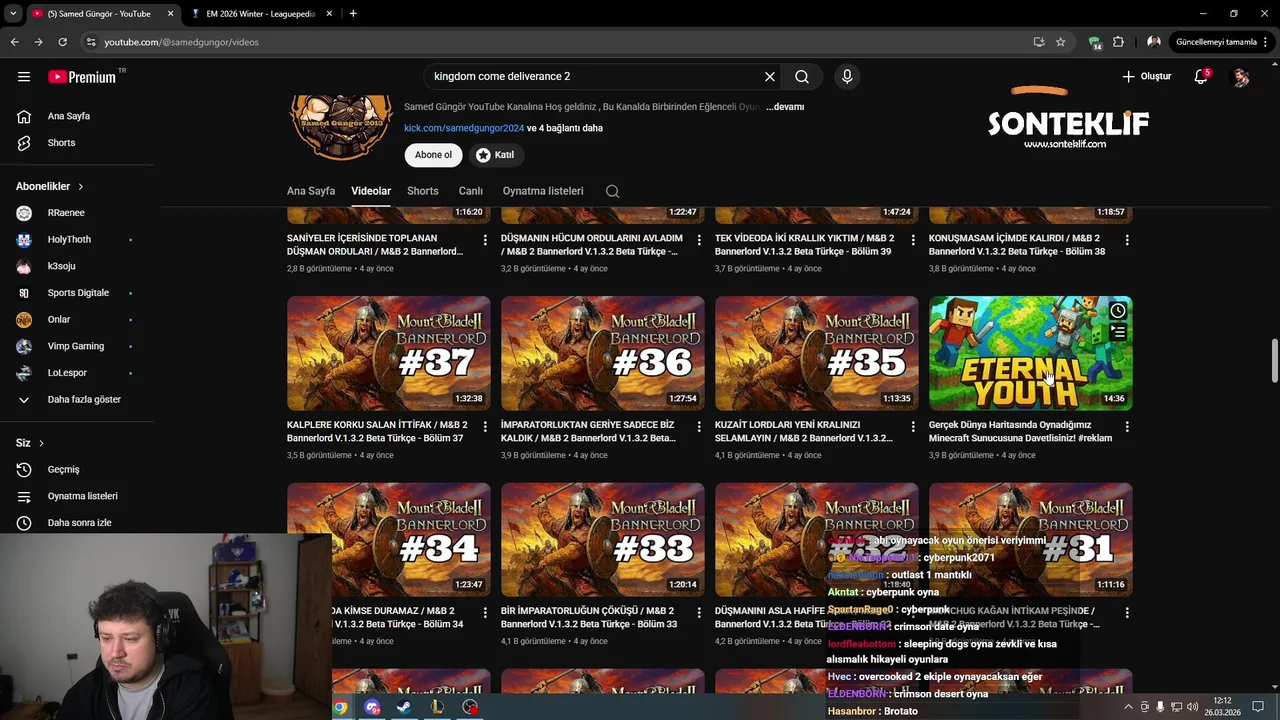Viewport: 1280px width, 720px height.
Task: Switch to Ana Sayfa channel tab
Action: (x=311, y=191)
